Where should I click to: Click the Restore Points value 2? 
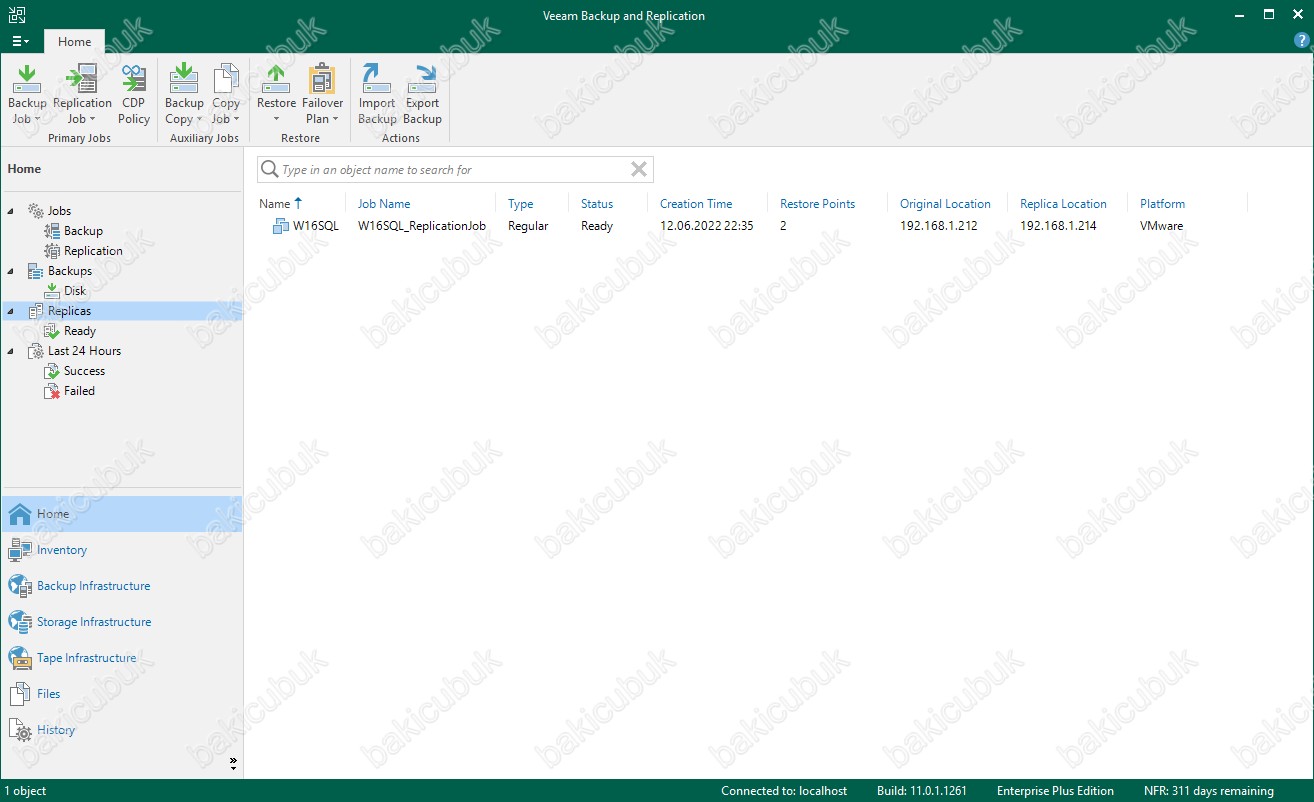(x=783, y=226)
